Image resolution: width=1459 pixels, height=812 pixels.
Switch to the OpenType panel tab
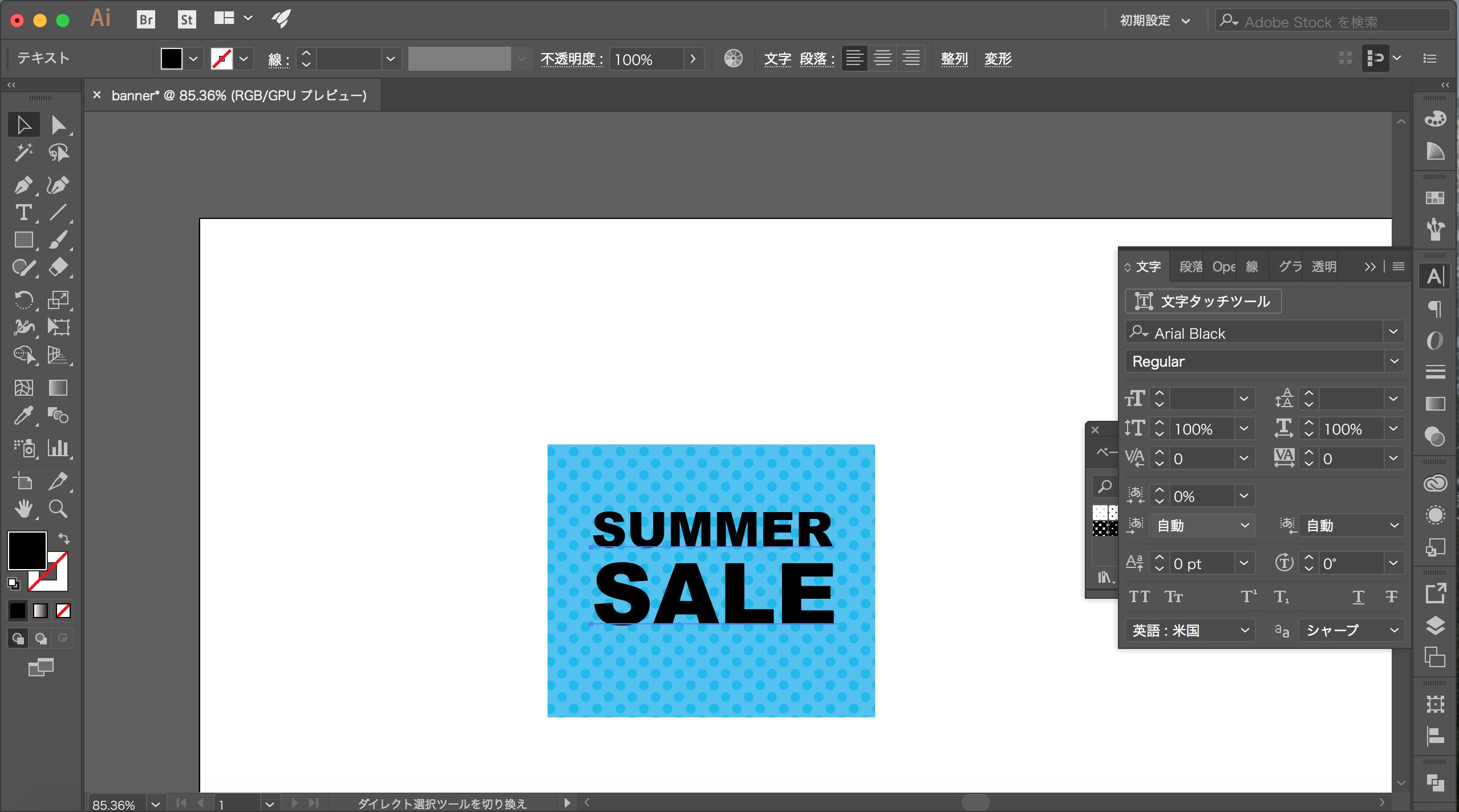pyautogui.click(x=1223, y=266)
